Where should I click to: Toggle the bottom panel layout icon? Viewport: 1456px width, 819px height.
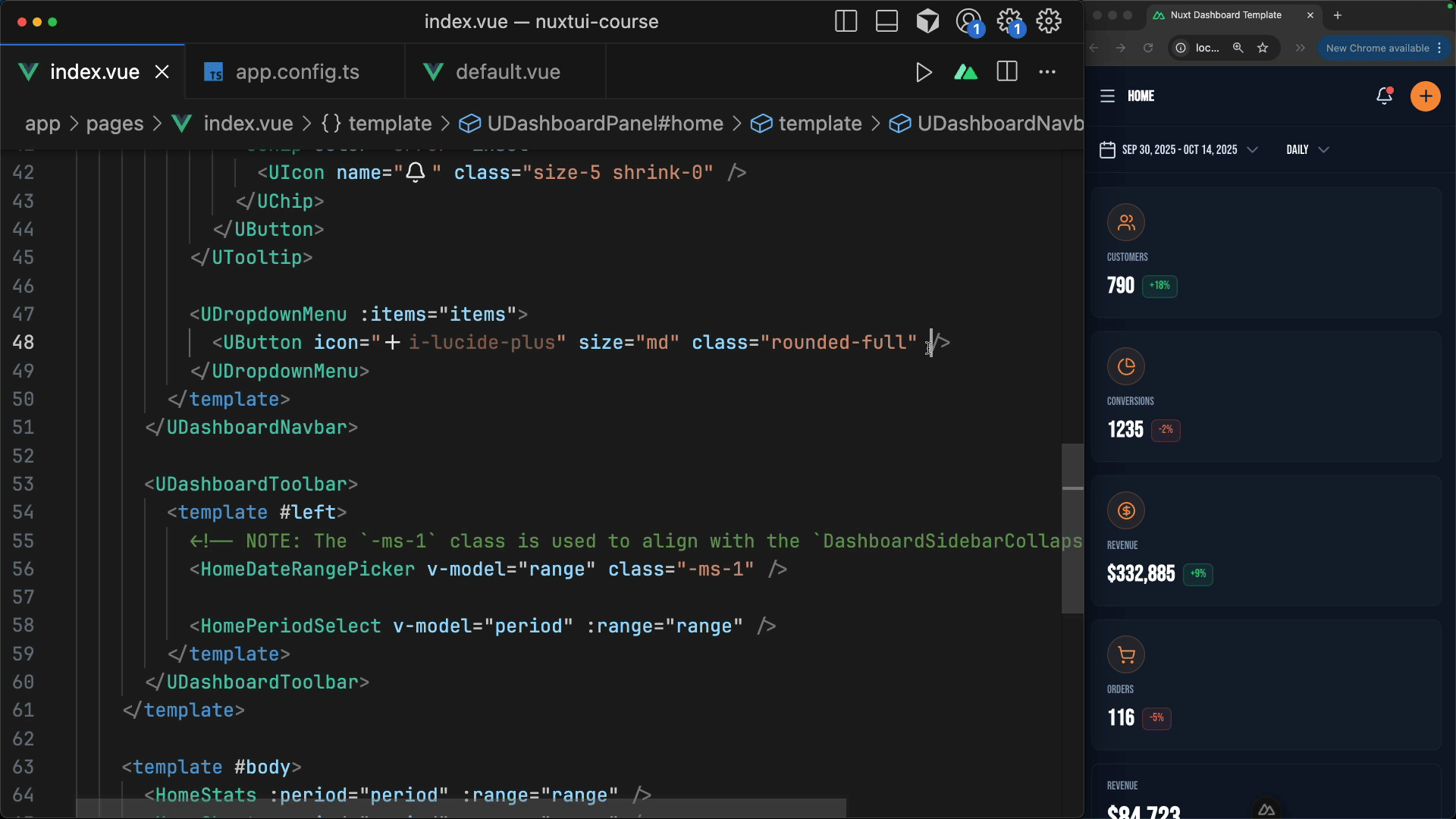tap(886, 21)
